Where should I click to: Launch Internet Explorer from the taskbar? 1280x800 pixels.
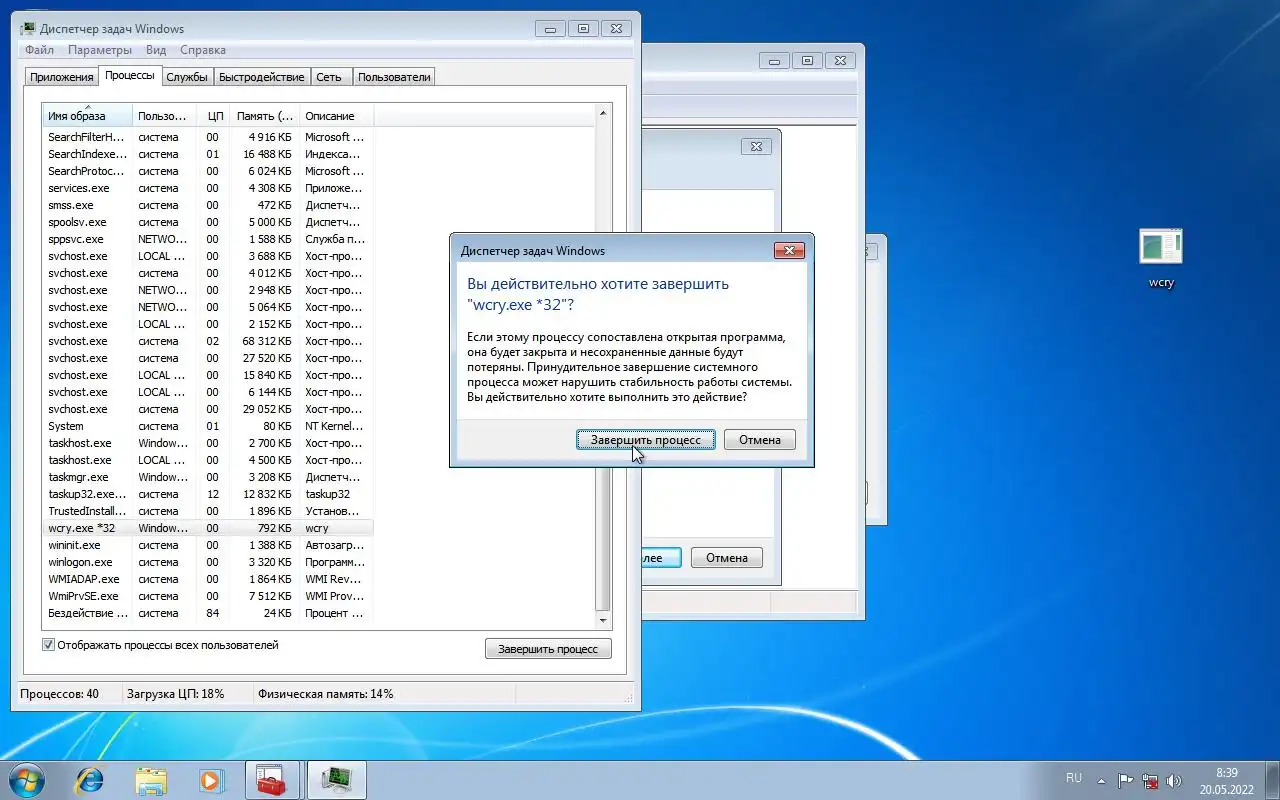point(89,780)
